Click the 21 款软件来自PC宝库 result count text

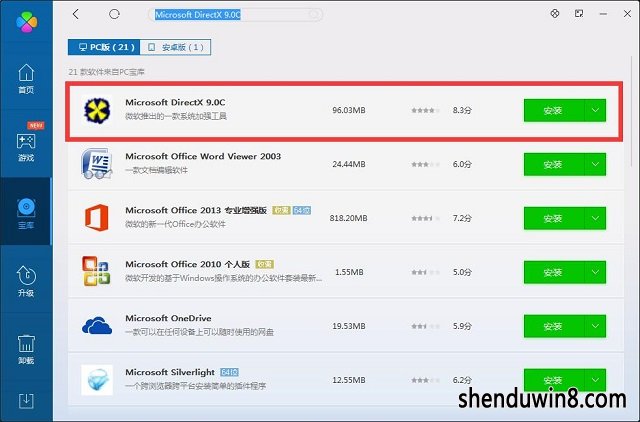[107, 72]
